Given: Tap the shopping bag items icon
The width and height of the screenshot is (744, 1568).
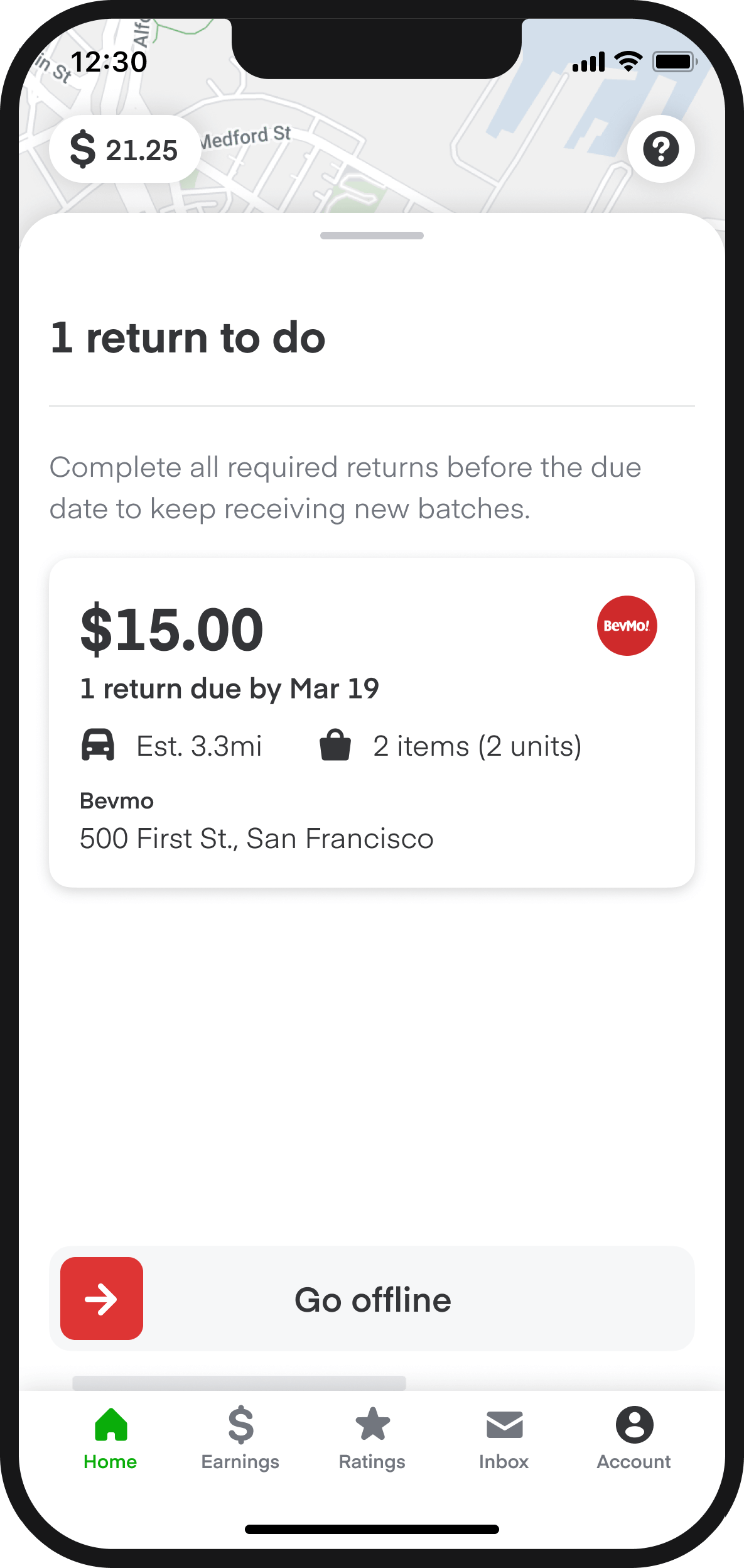Looking at the screenshot, I should [335, 746].
